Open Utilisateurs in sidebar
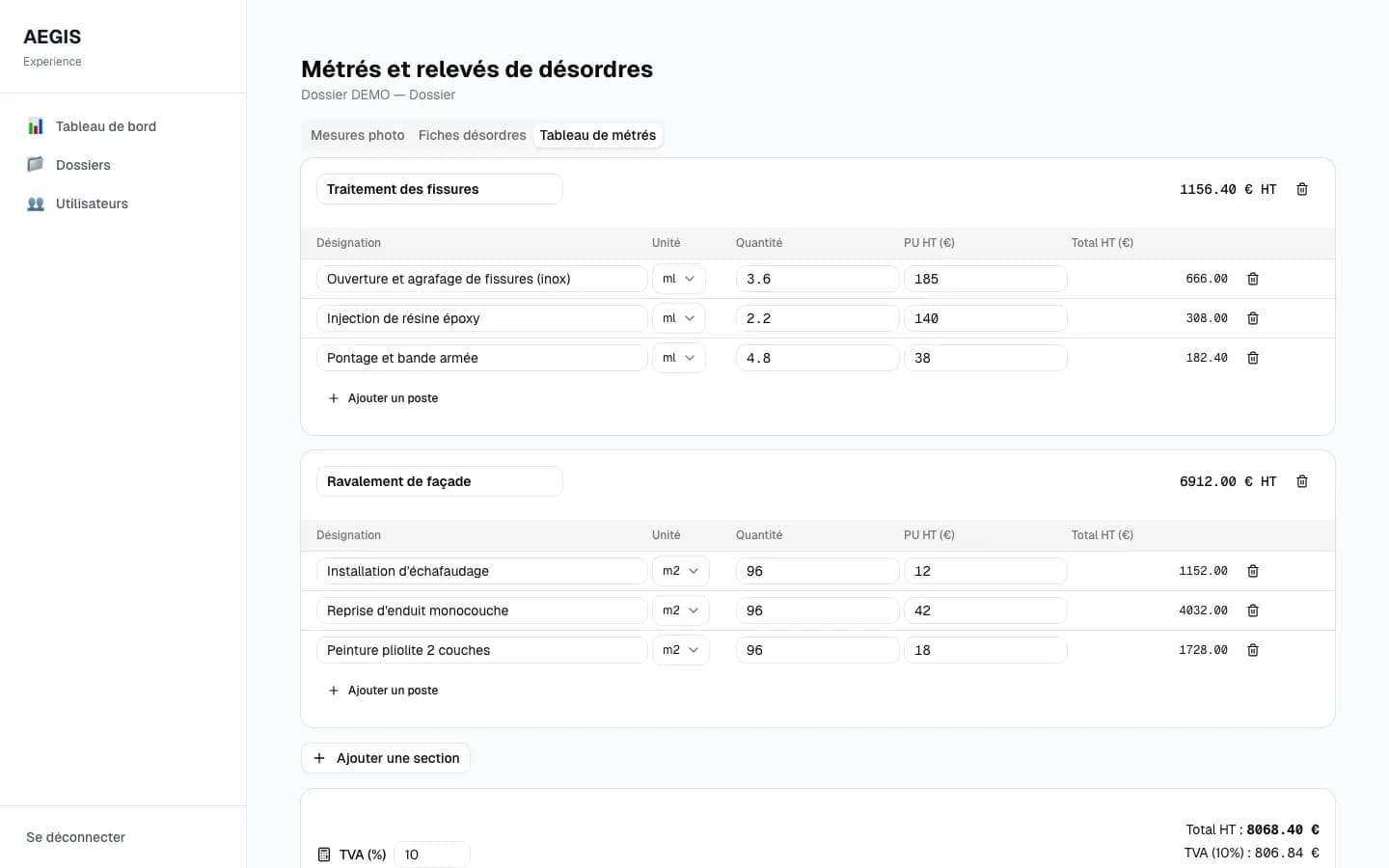 [x=123, y=203]
